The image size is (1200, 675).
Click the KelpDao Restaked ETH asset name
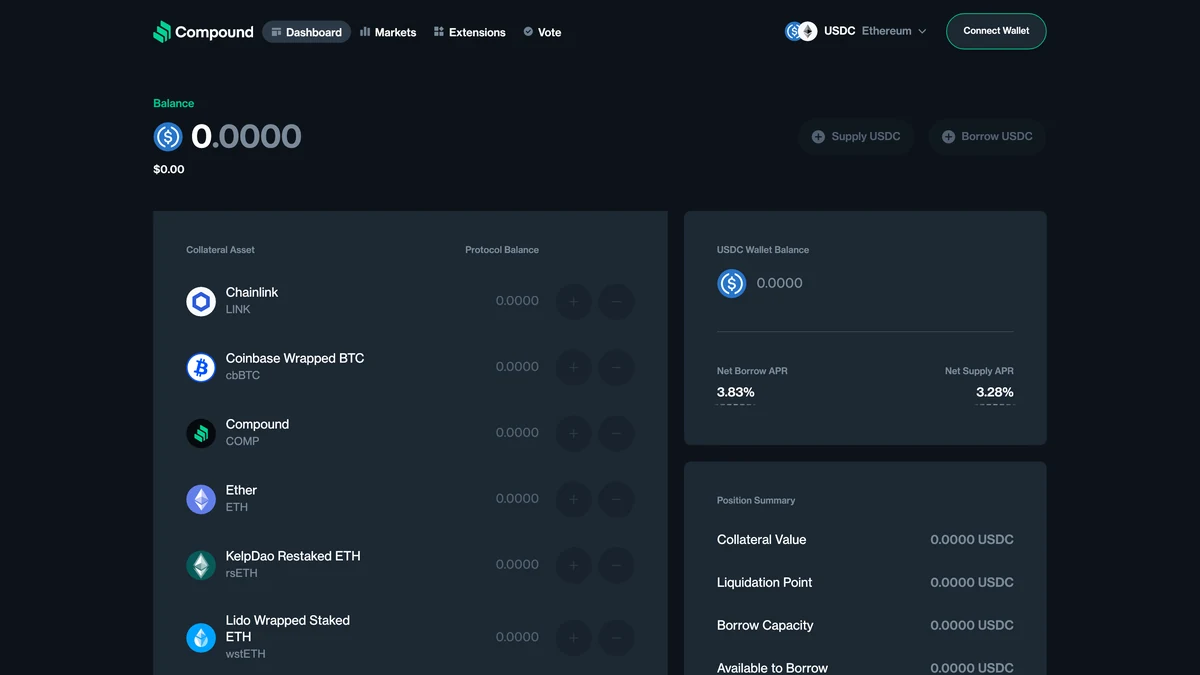tap(293, 556)
